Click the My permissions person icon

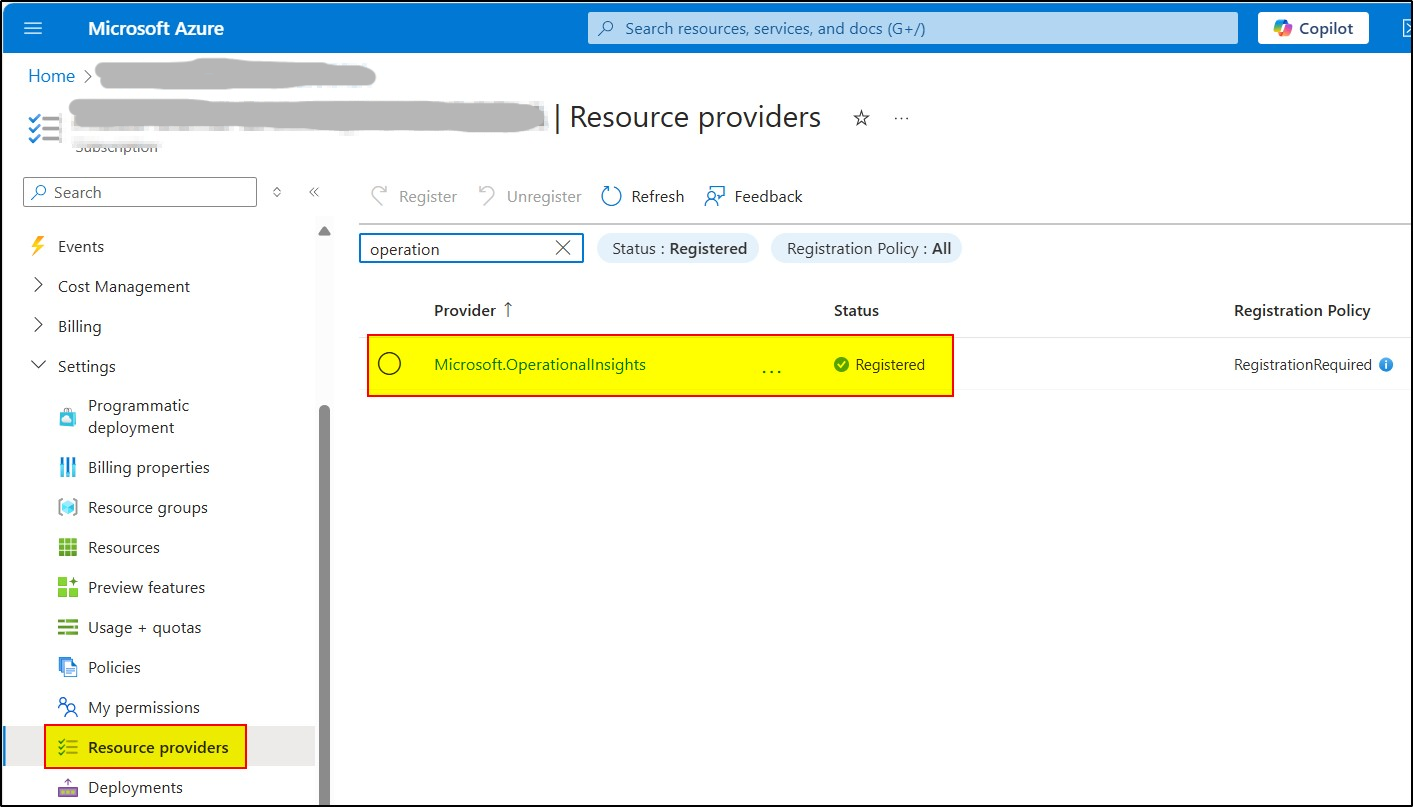click(67, 707)
